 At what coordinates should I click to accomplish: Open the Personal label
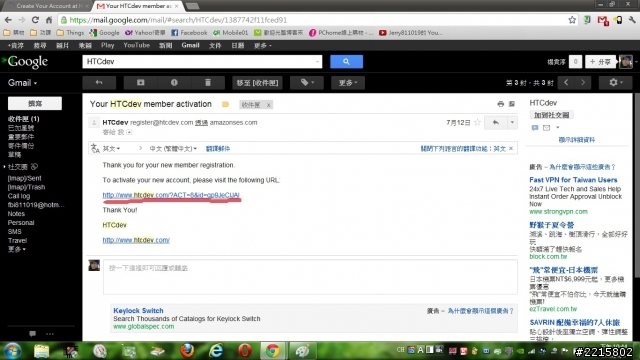[20, 223]
